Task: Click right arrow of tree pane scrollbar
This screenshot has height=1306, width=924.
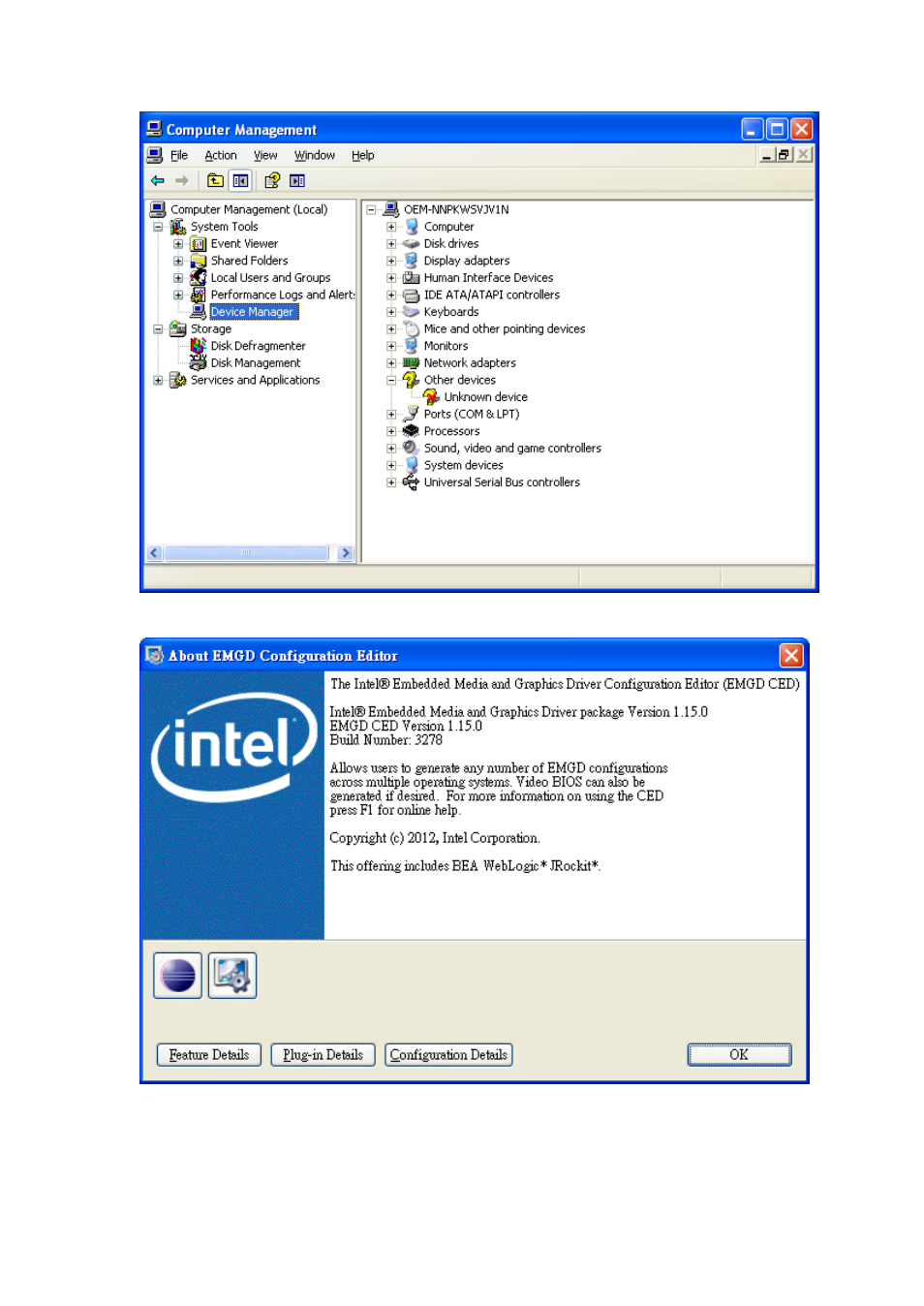Action: [x=346, y=553]
